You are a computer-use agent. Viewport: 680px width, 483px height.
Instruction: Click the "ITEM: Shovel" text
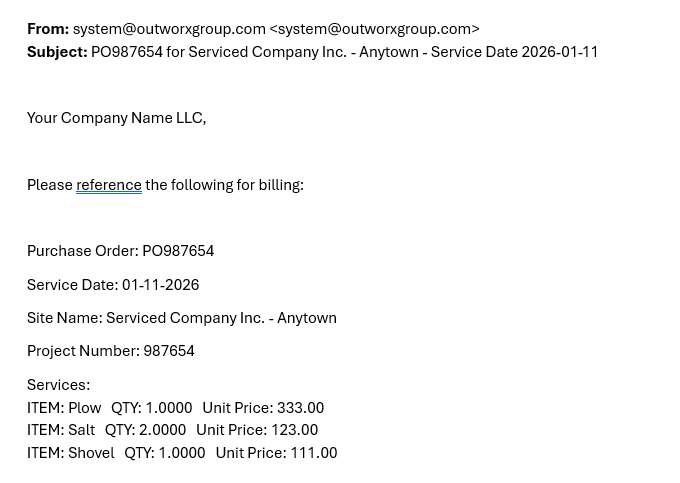click(x=70, y=453)
